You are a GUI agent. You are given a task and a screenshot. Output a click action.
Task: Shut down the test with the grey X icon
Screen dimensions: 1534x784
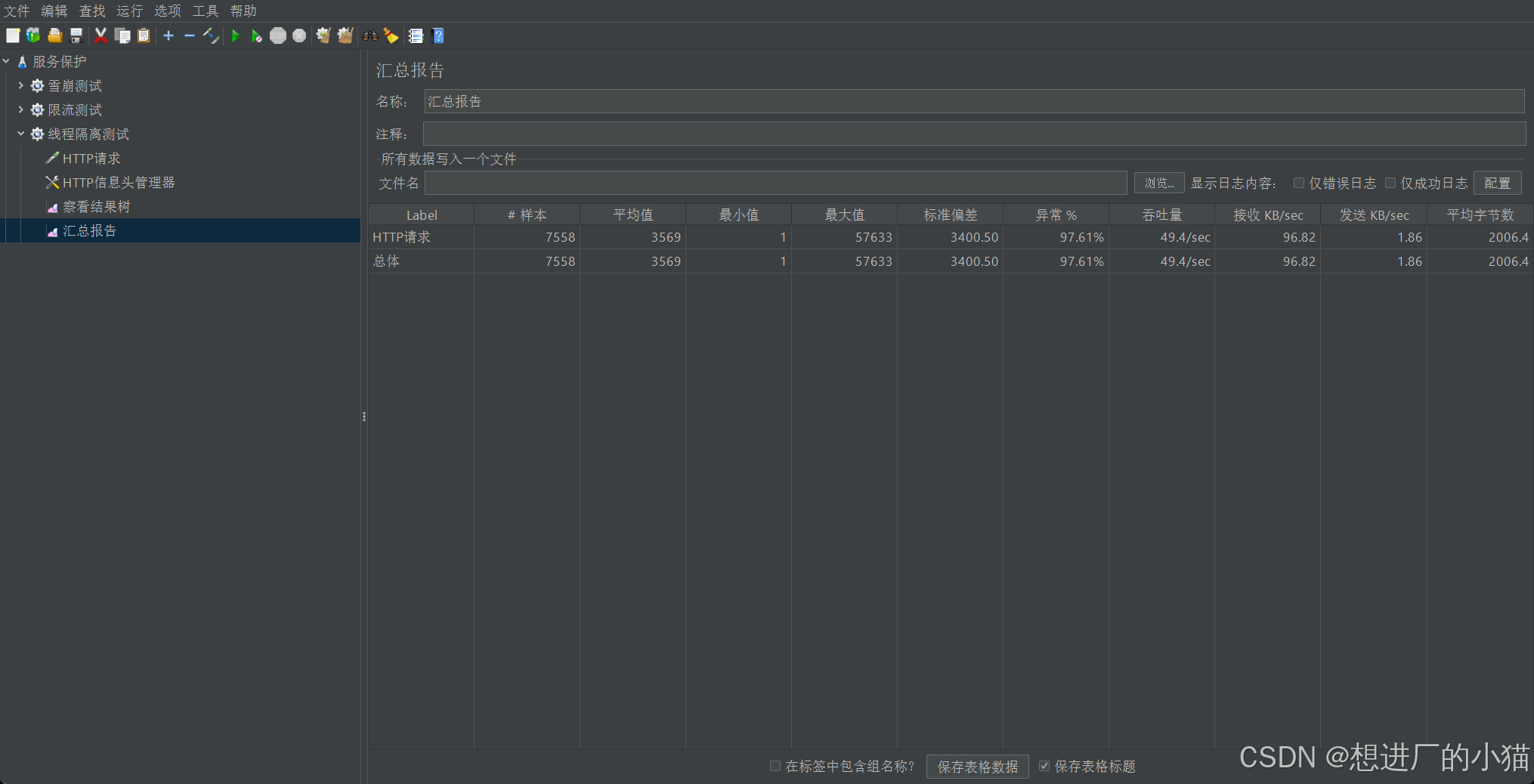tap(299, 35)
